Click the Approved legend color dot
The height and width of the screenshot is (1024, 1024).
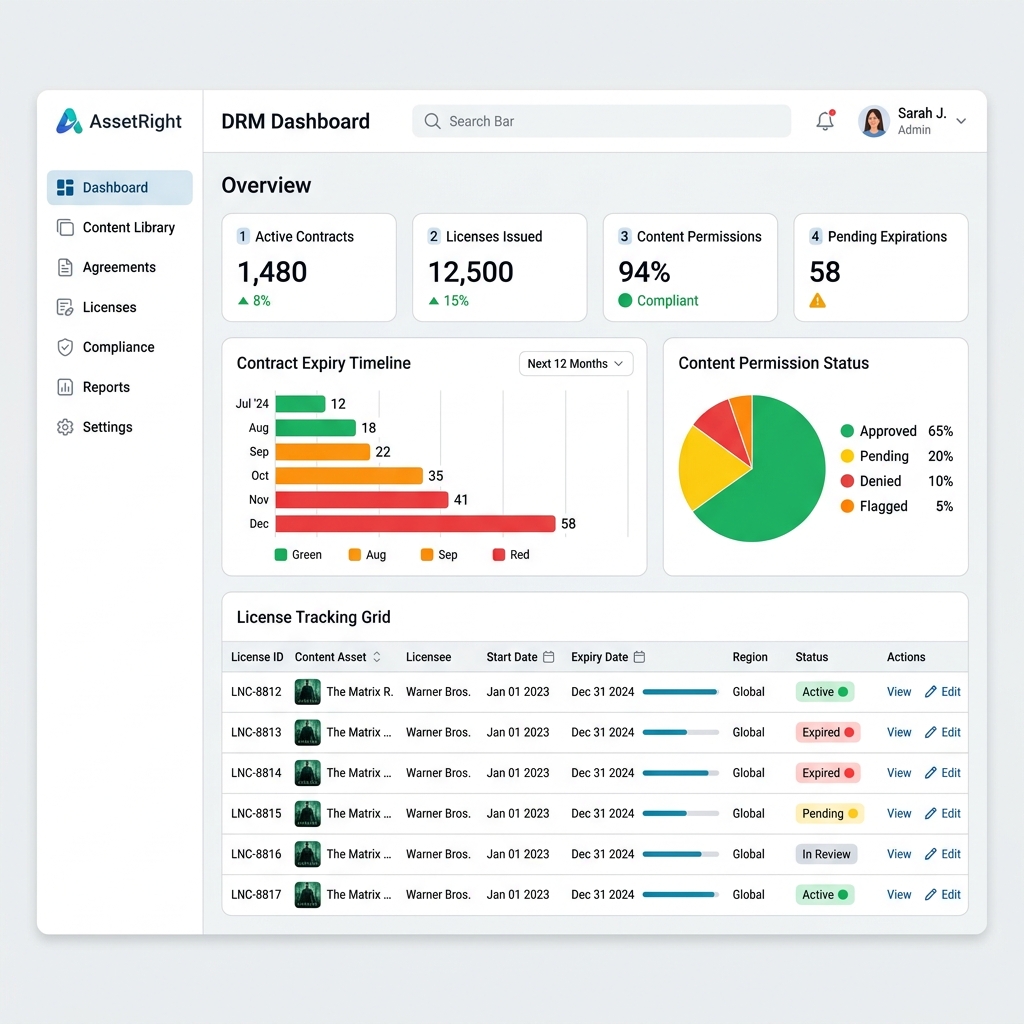tap(847, 431)
